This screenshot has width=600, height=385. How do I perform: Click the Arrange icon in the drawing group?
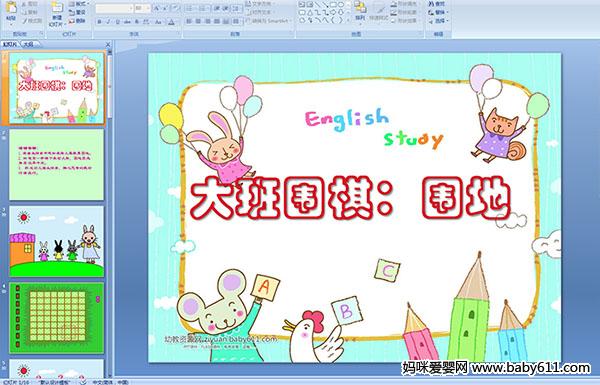click(360, 11)
